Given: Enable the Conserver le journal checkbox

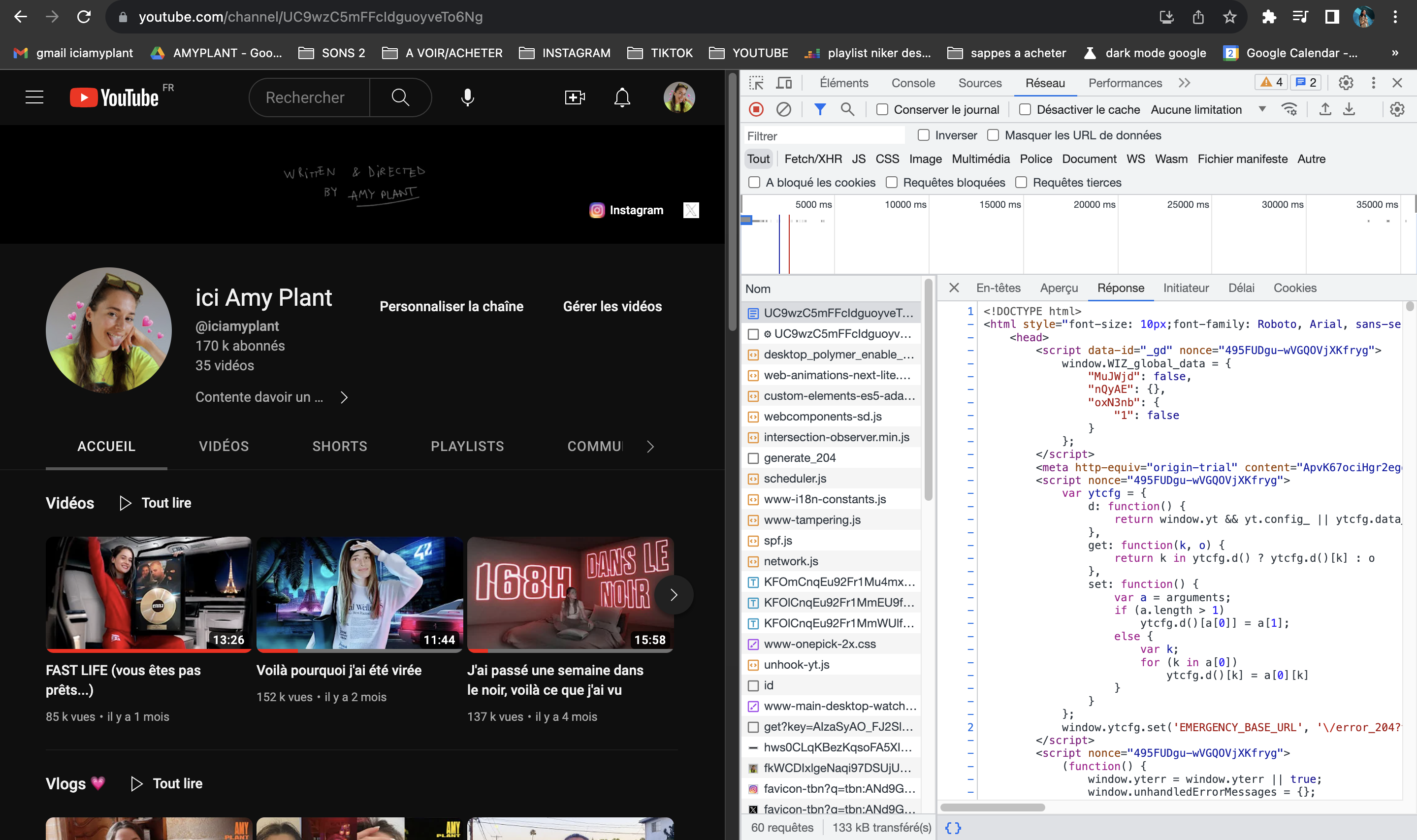Looking at the screenshot, I should coord(882,109).
